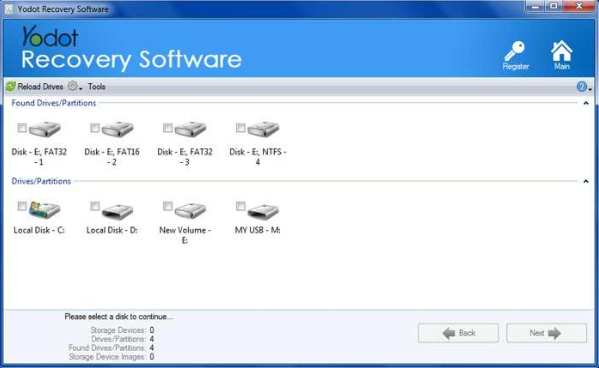Screen dimensions: 599x368
Task: Click 'Please select a disk to continue...' message
Action: coord(119,316)
